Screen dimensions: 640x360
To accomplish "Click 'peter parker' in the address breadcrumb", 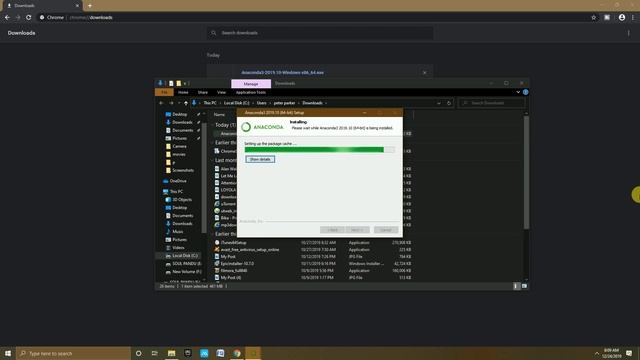I will pyautogui.click(x=284, y=103).
